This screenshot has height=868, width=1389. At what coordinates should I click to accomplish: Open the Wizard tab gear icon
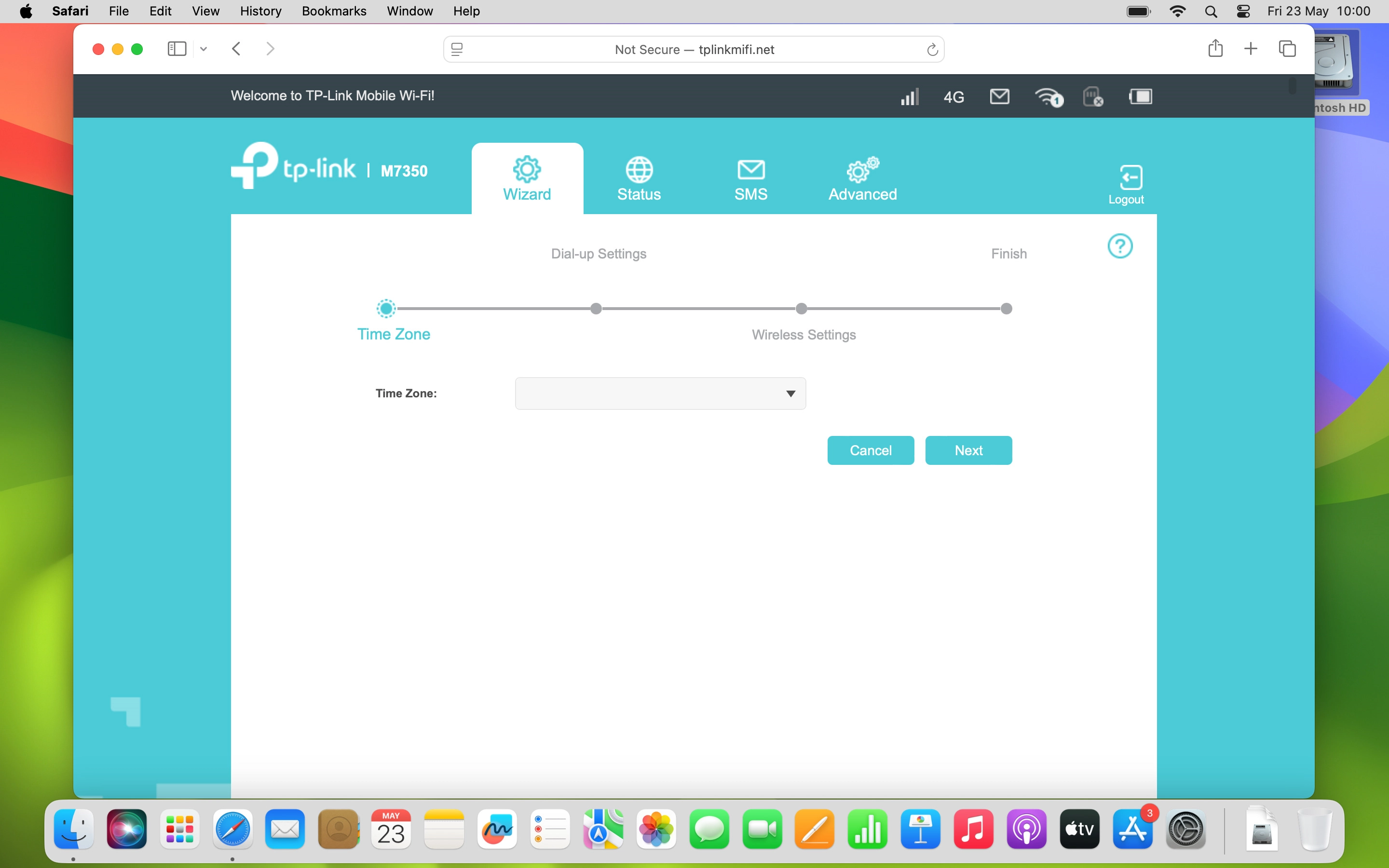[527, 169]
